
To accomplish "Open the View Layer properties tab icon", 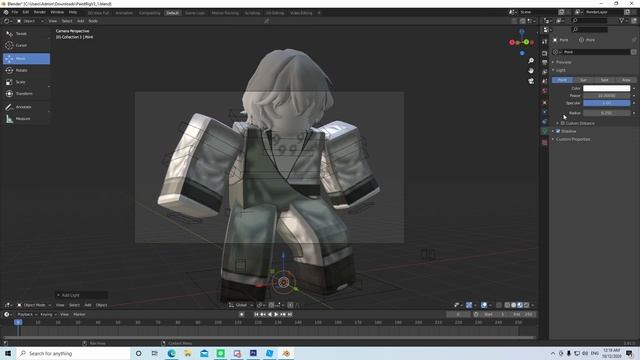I will pos(544,72).
